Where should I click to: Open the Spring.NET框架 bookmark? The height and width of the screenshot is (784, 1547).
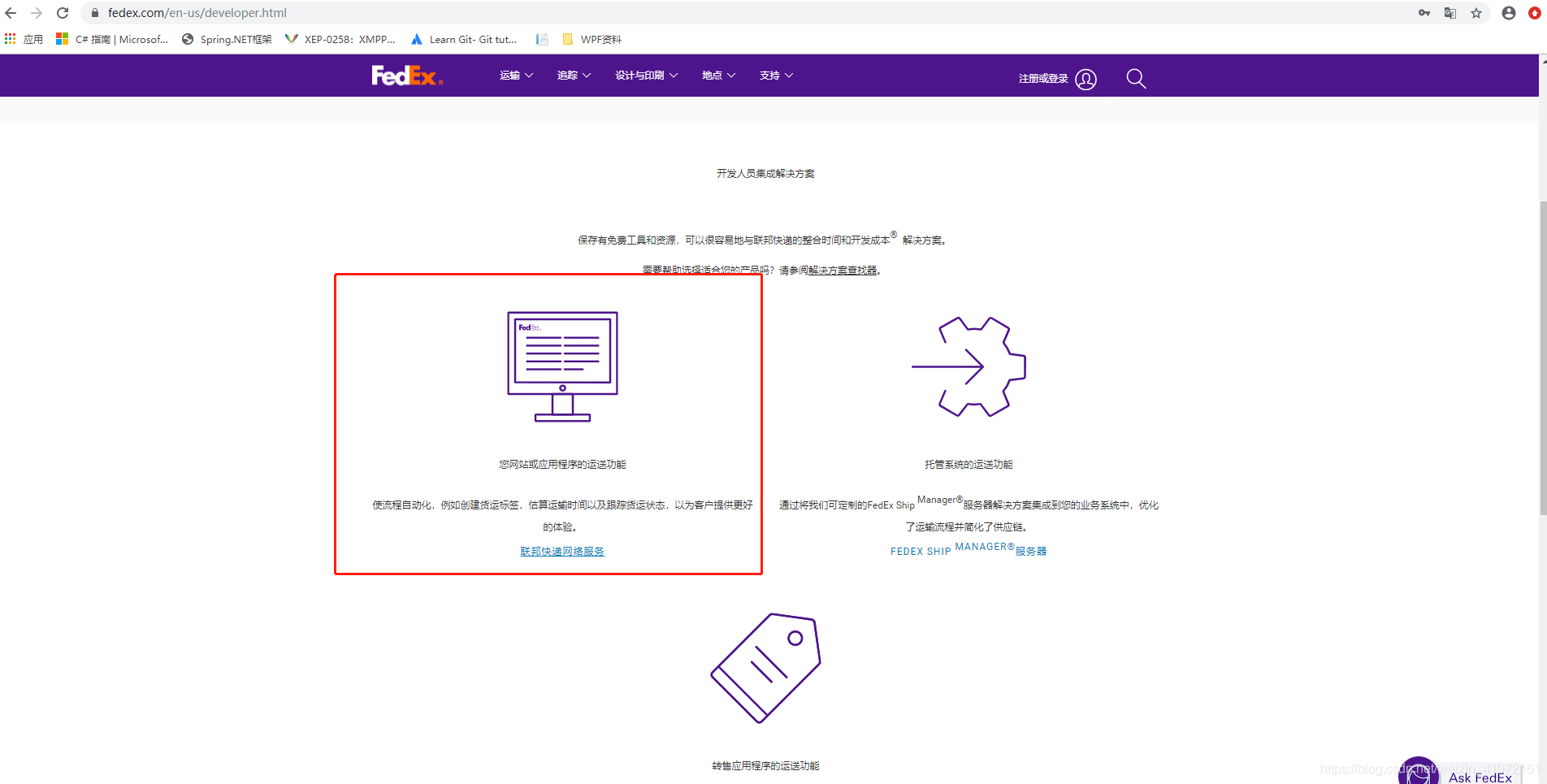(227, 39)
